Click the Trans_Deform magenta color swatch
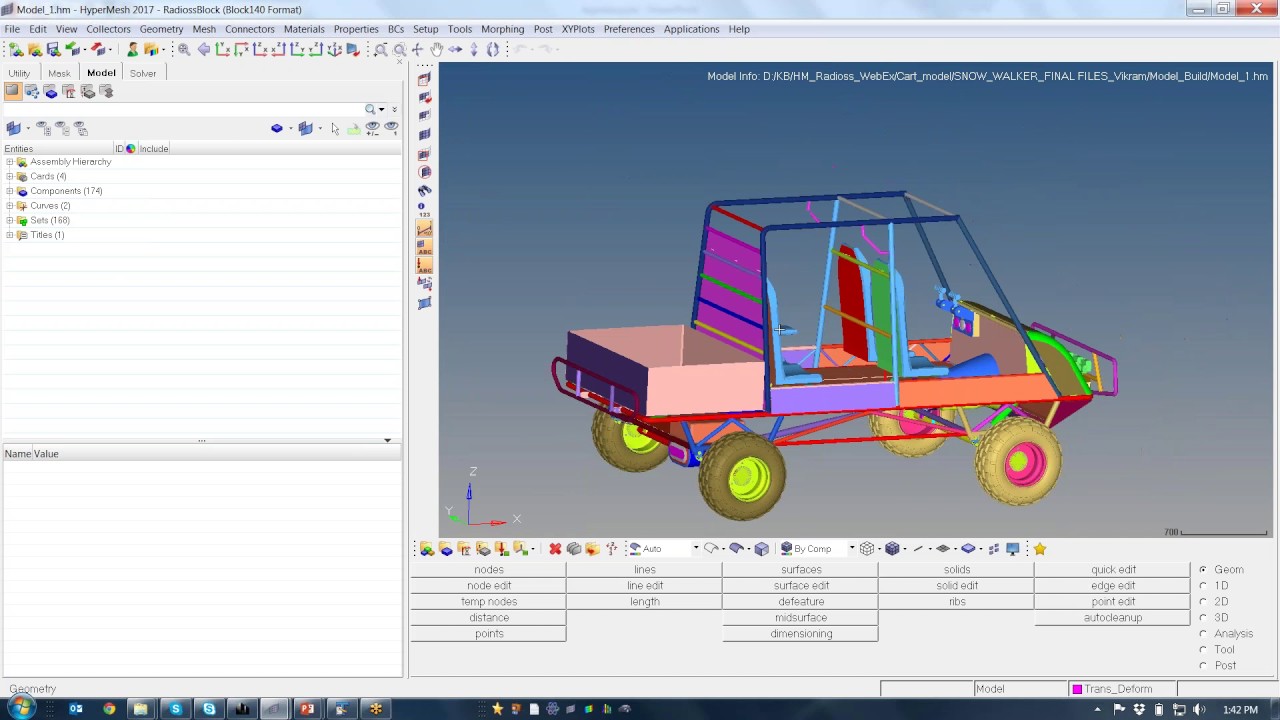1280x720 pixels. click(1077, 689)
